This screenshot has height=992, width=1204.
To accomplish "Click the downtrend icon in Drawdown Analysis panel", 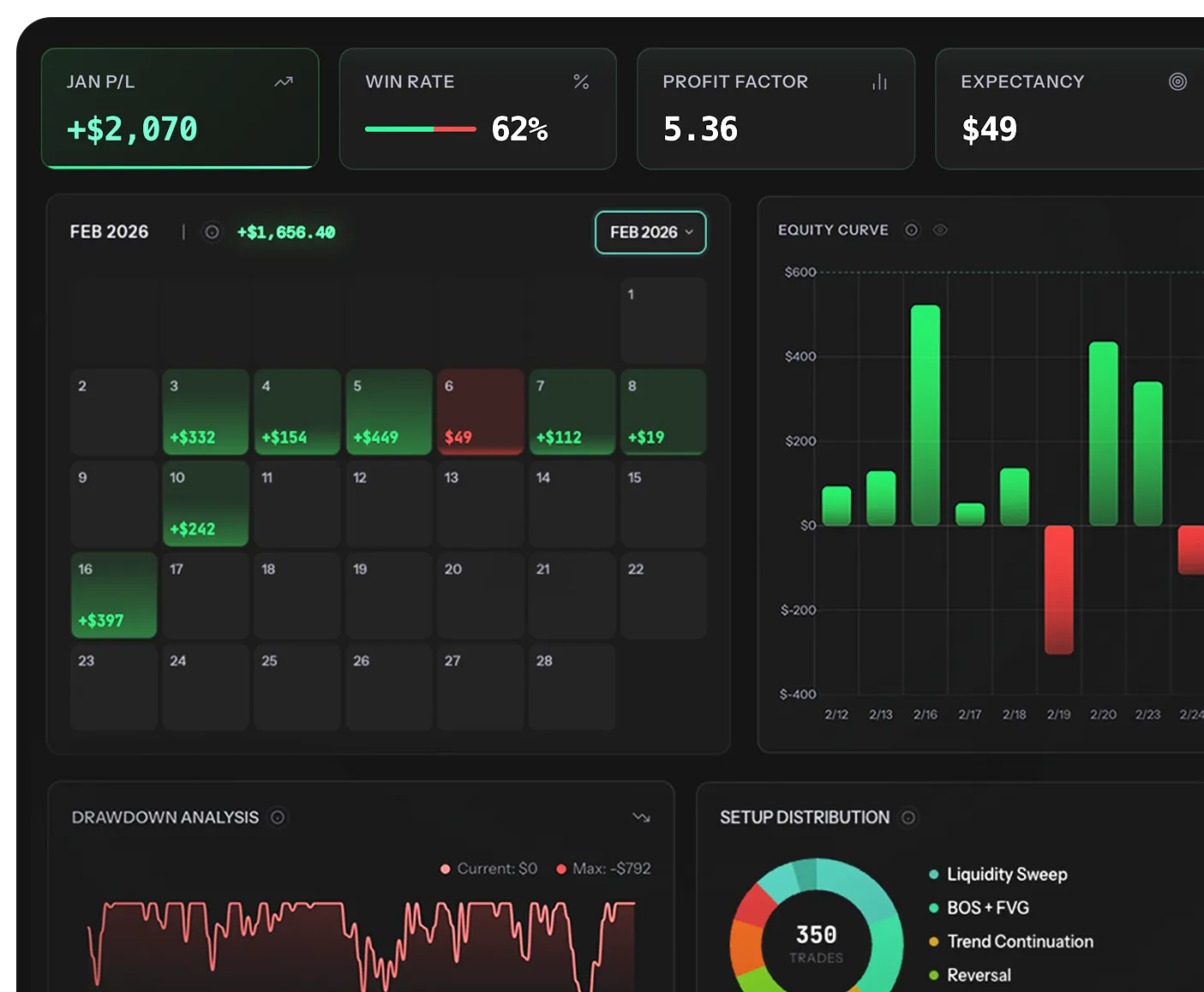I will (641, 817).
